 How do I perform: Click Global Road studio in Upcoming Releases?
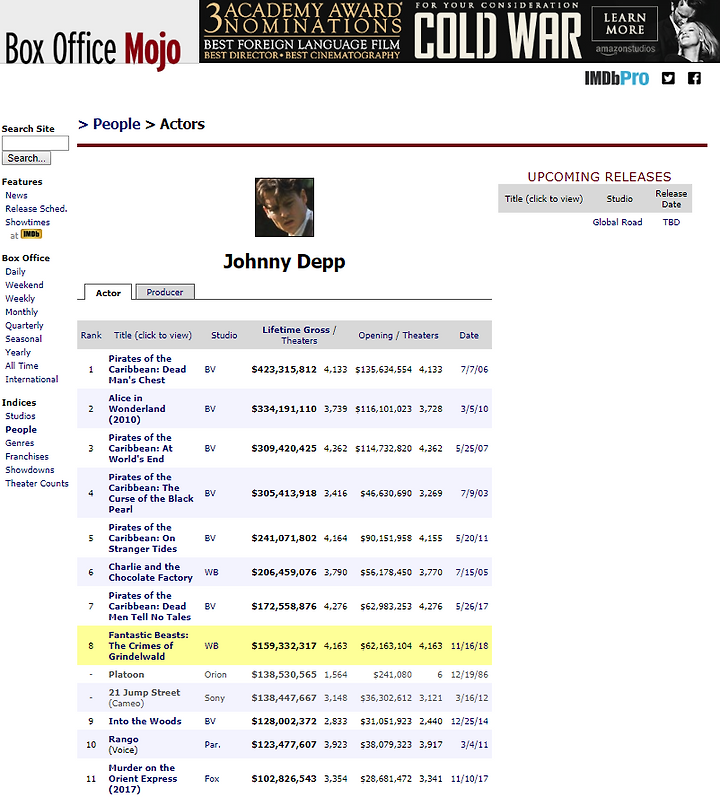pyautogui.click(x=617, y=222)
